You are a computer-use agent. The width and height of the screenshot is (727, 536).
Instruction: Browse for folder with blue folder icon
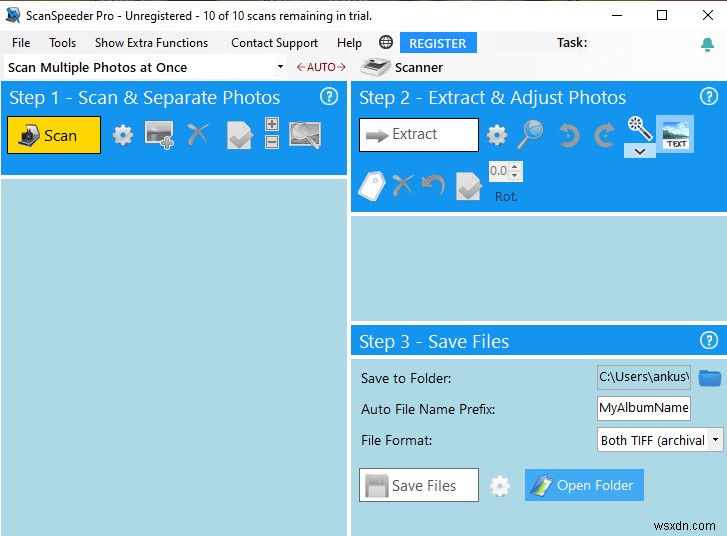point(710,378)
